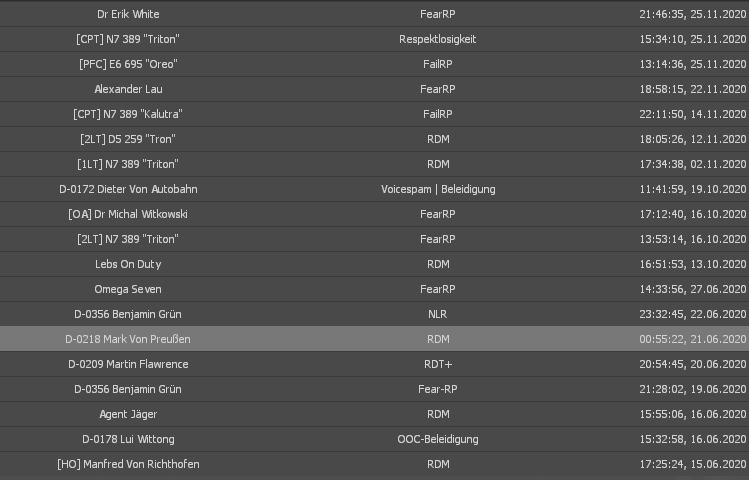Click the Voicespam | Beleidigung reason cell
The height and width of the screenshot is (480, 749).
pos(438,189)
